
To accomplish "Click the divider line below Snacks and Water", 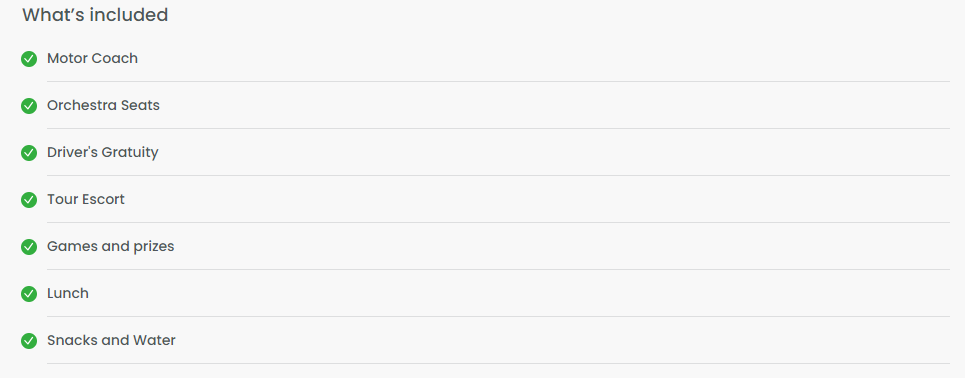I will point(499,363).
